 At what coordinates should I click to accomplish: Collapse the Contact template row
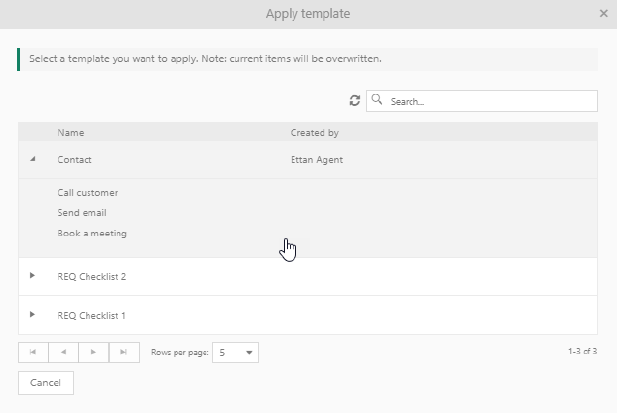[x=32, y=159]
